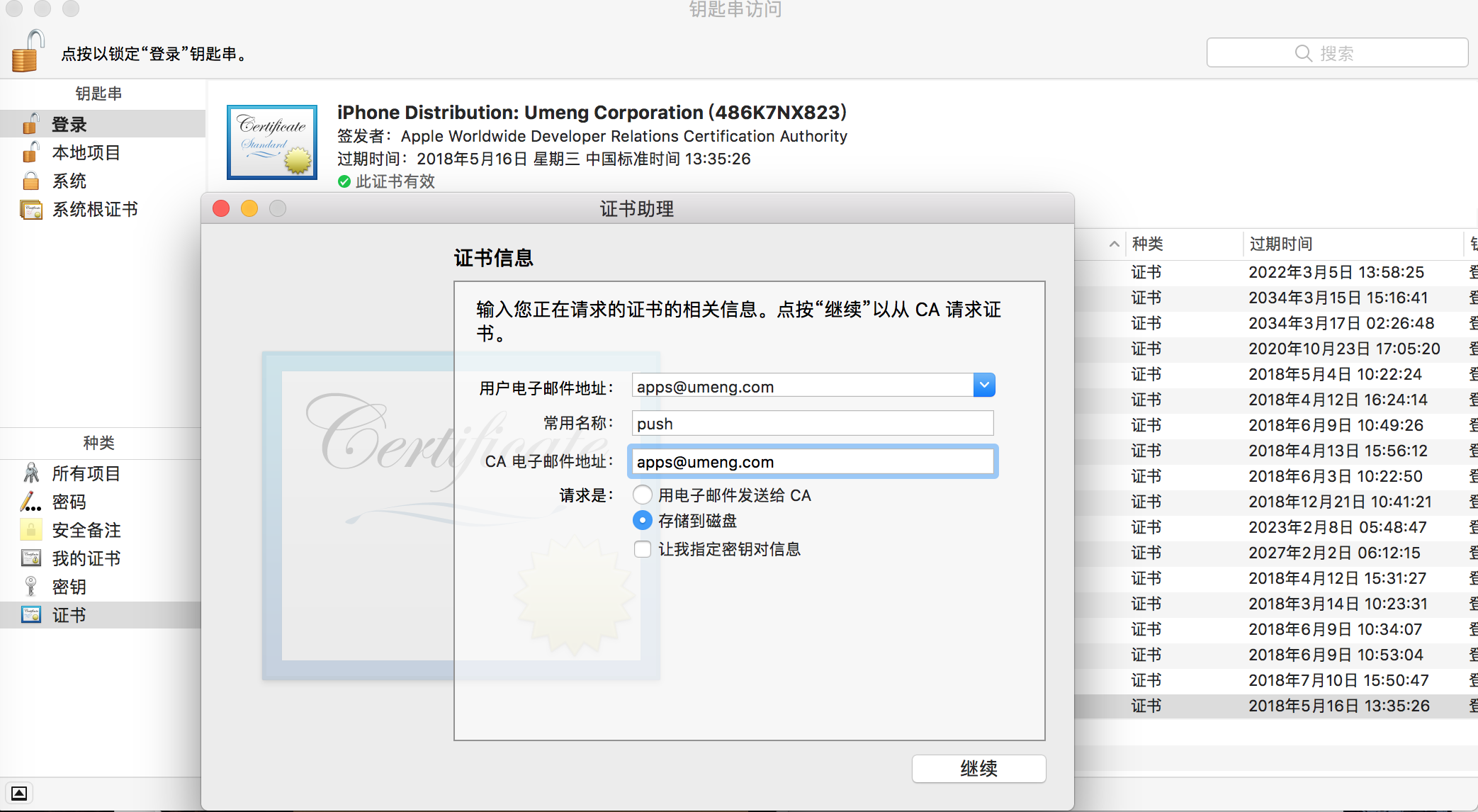Select the 登录 keychain padlock icon

pos(30,124)
